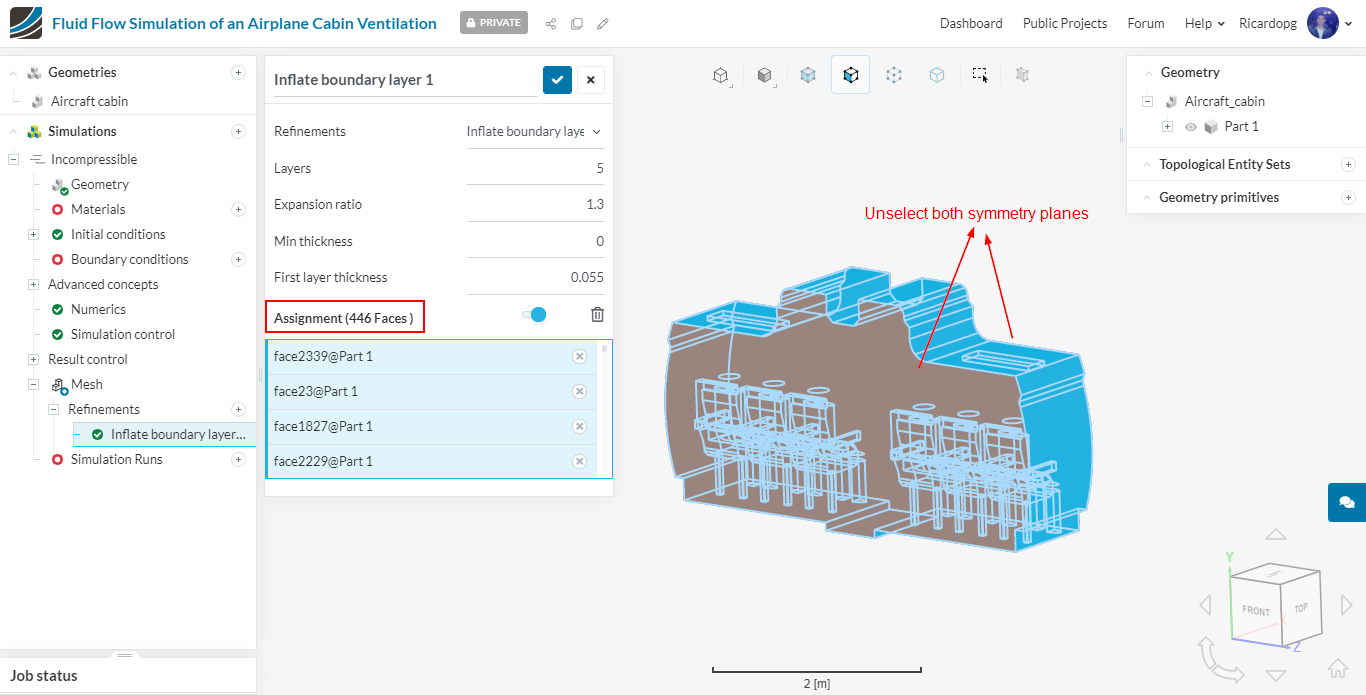This screenshot has width=1366, height=695.
Task: Select the Materials tree item
Action: coord(98,209)
